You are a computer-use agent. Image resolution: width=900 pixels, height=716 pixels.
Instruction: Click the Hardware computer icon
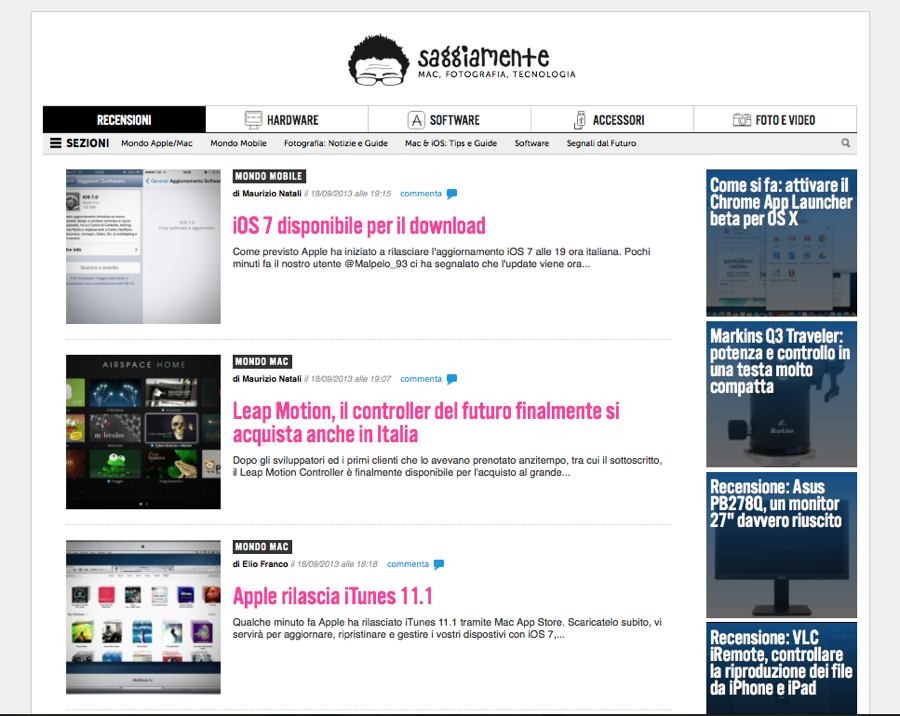253,120
